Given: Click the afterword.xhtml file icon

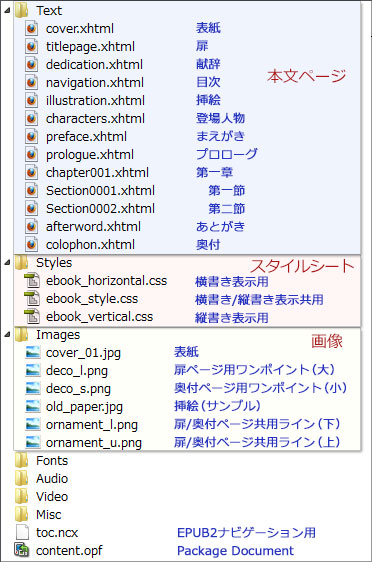Looking at the screenshot, I should pyautogui.click(x=32, y=227).
